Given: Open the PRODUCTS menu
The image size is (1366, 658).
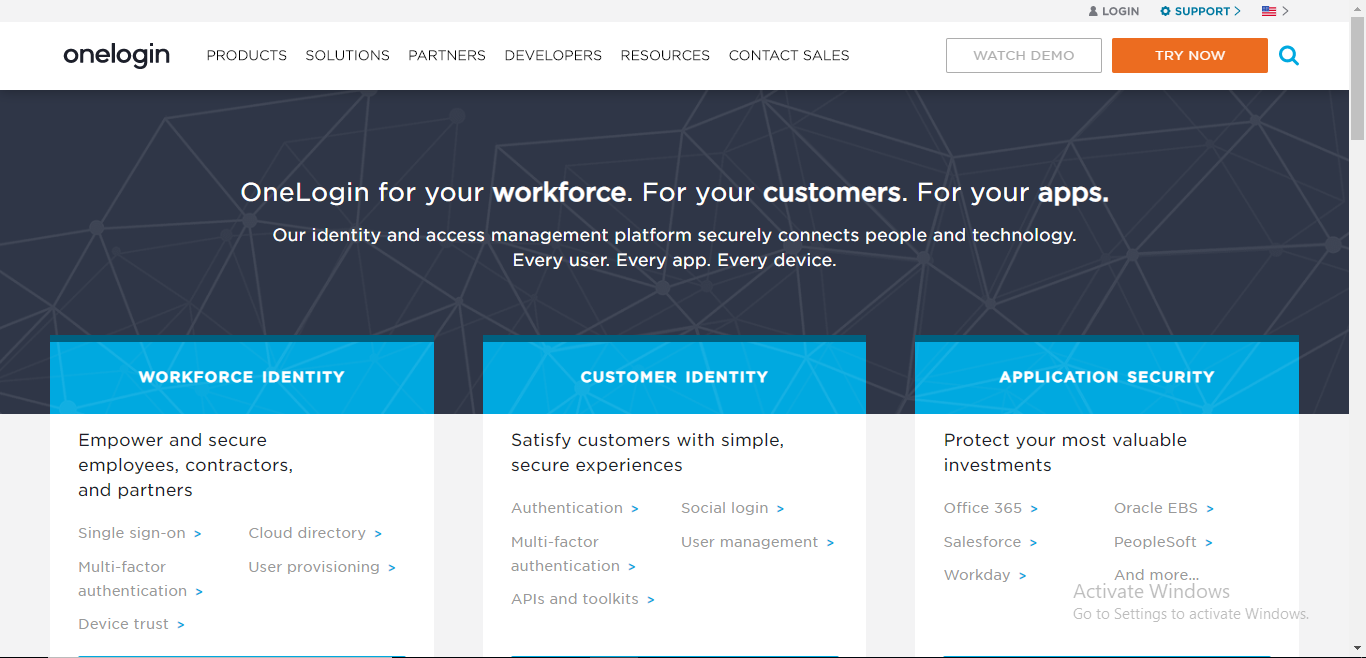Looking at the screenshot, I should click(247, 56).
